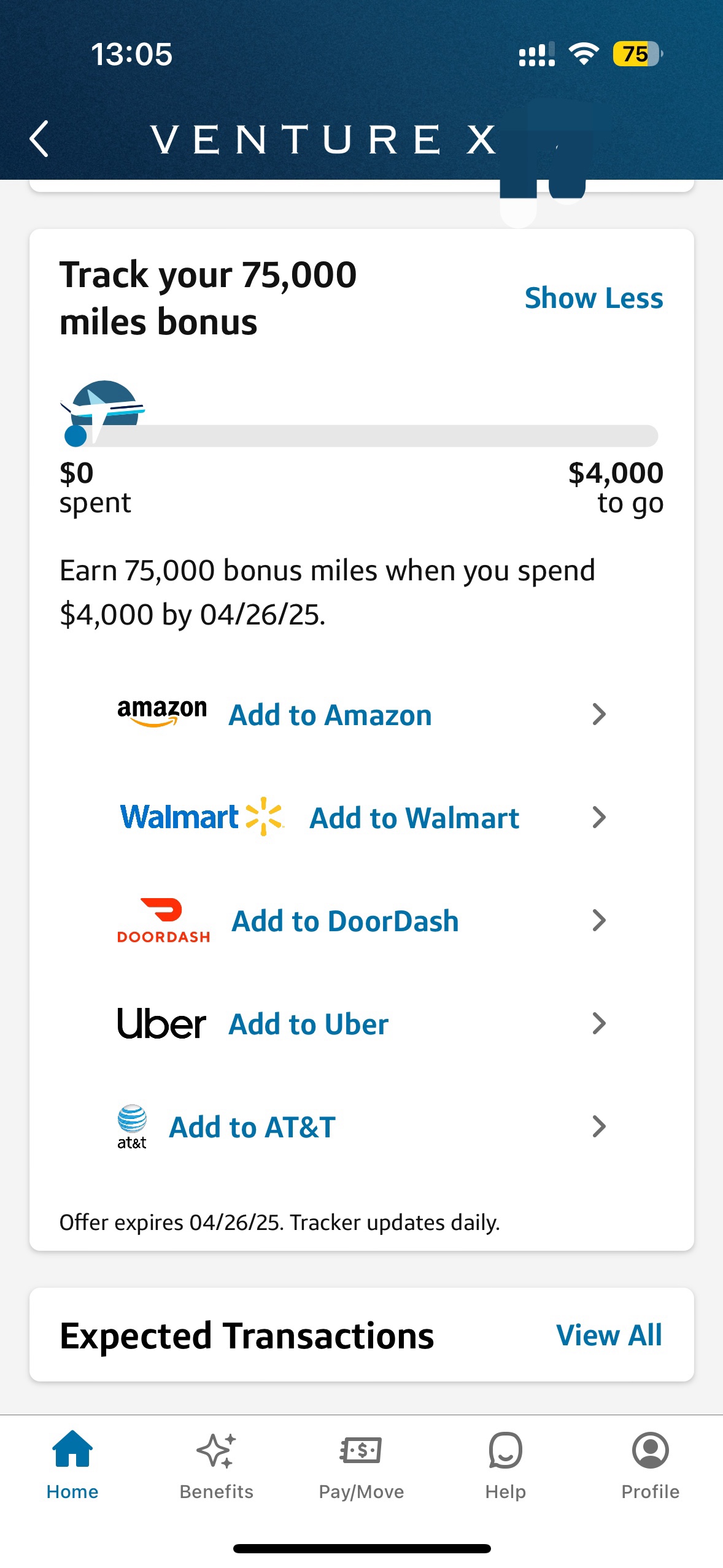Tap the Amazon logo
The height and width of the screenshot is (1568, 723).
pos(162,713)
